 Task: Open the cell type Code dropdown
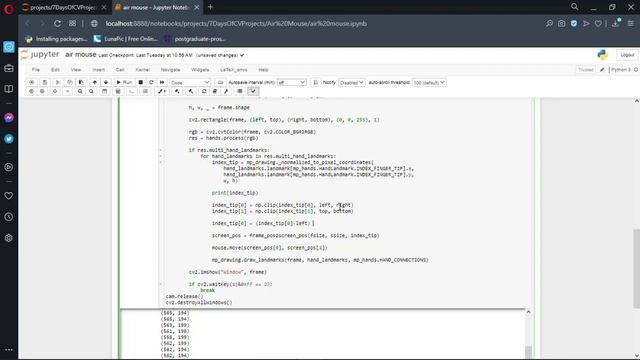190,82
